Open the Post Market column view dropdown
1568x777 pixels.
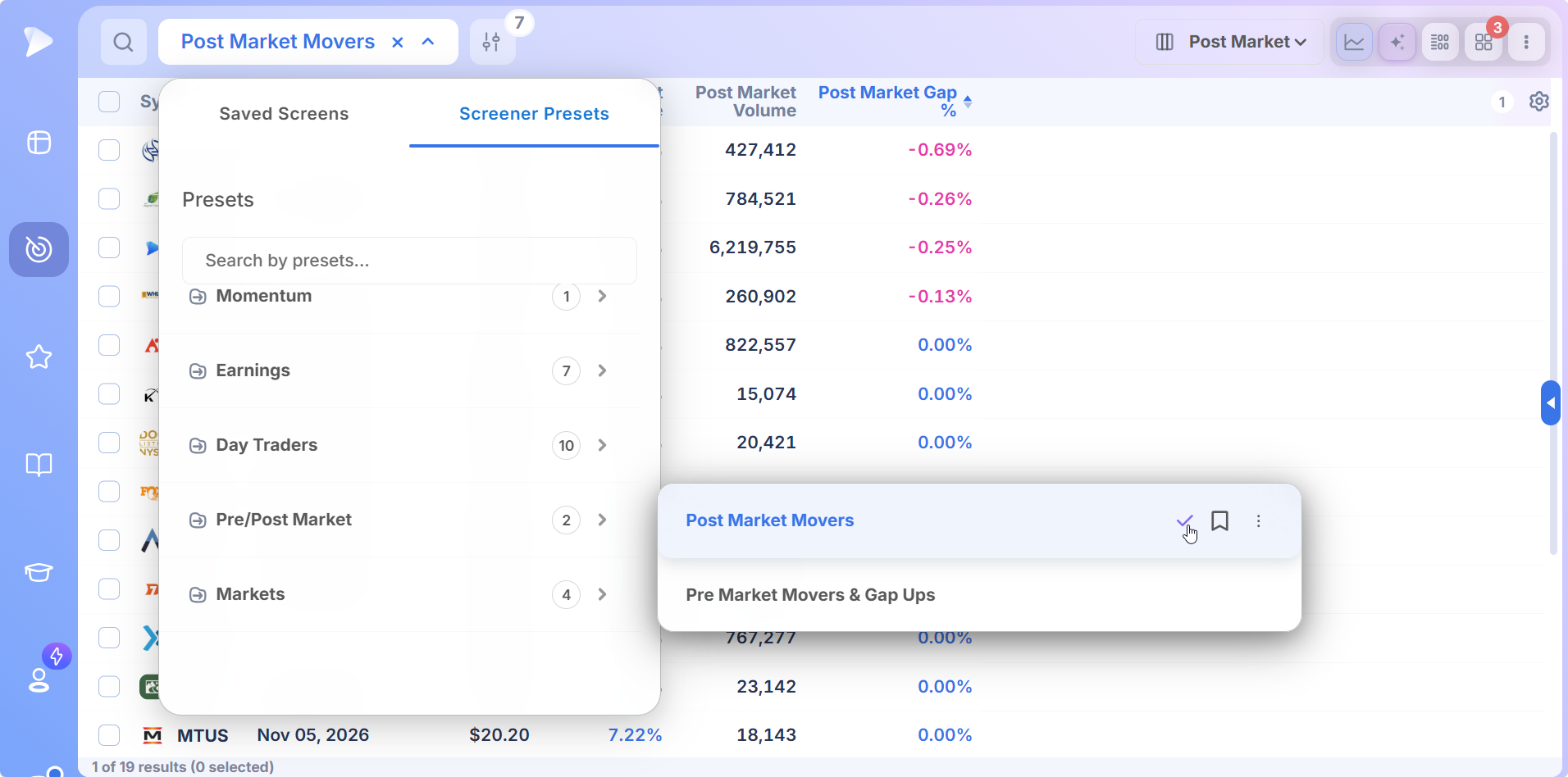coord(1229,42)
